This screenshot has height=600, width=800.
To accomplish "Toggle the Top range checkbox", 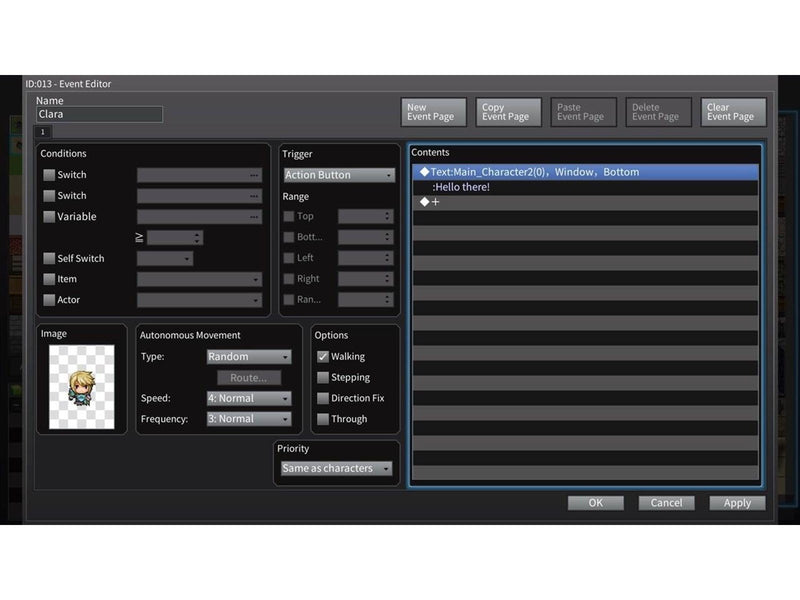I will (x=289, y=216).
